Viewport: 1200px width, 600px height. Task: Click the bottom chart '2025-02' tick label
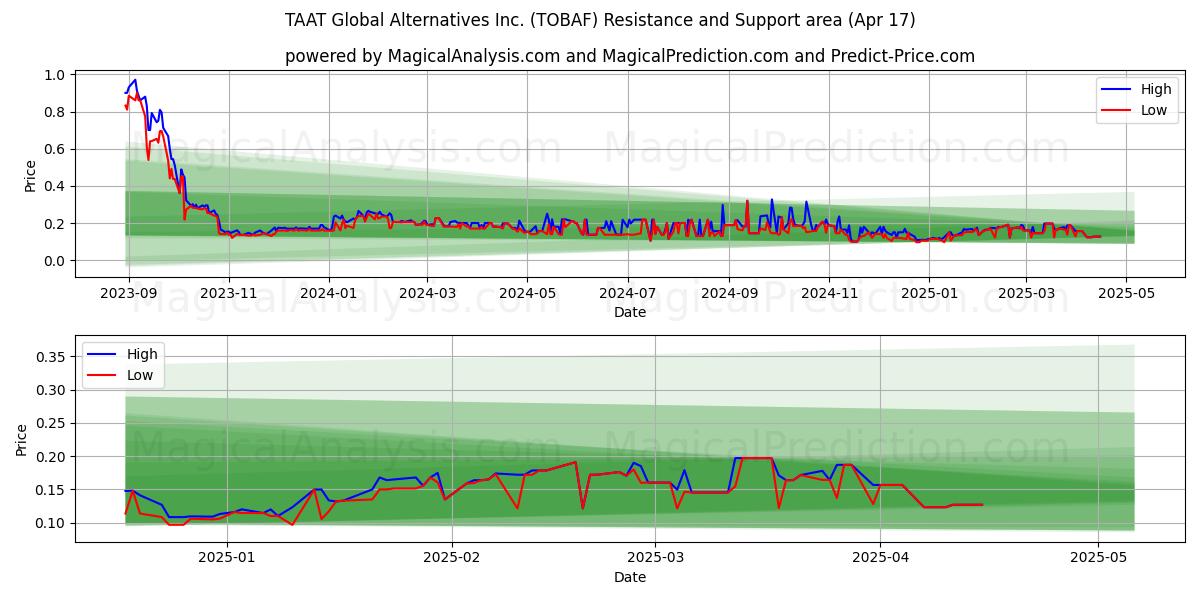(x=452, y=558)
